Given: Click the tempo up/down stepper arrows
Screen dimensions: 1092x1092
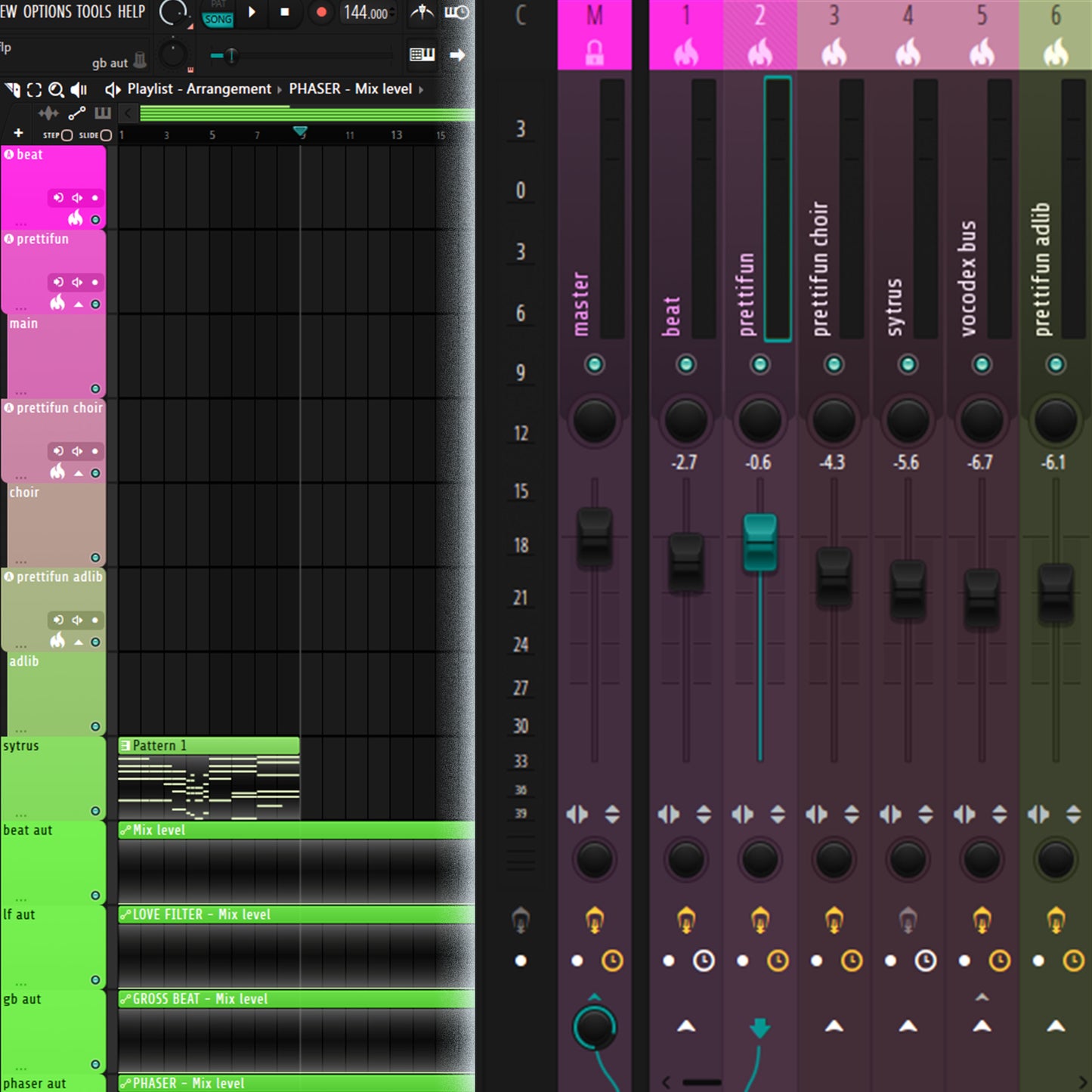Looking at the screenshot, I should click(392, 13).
